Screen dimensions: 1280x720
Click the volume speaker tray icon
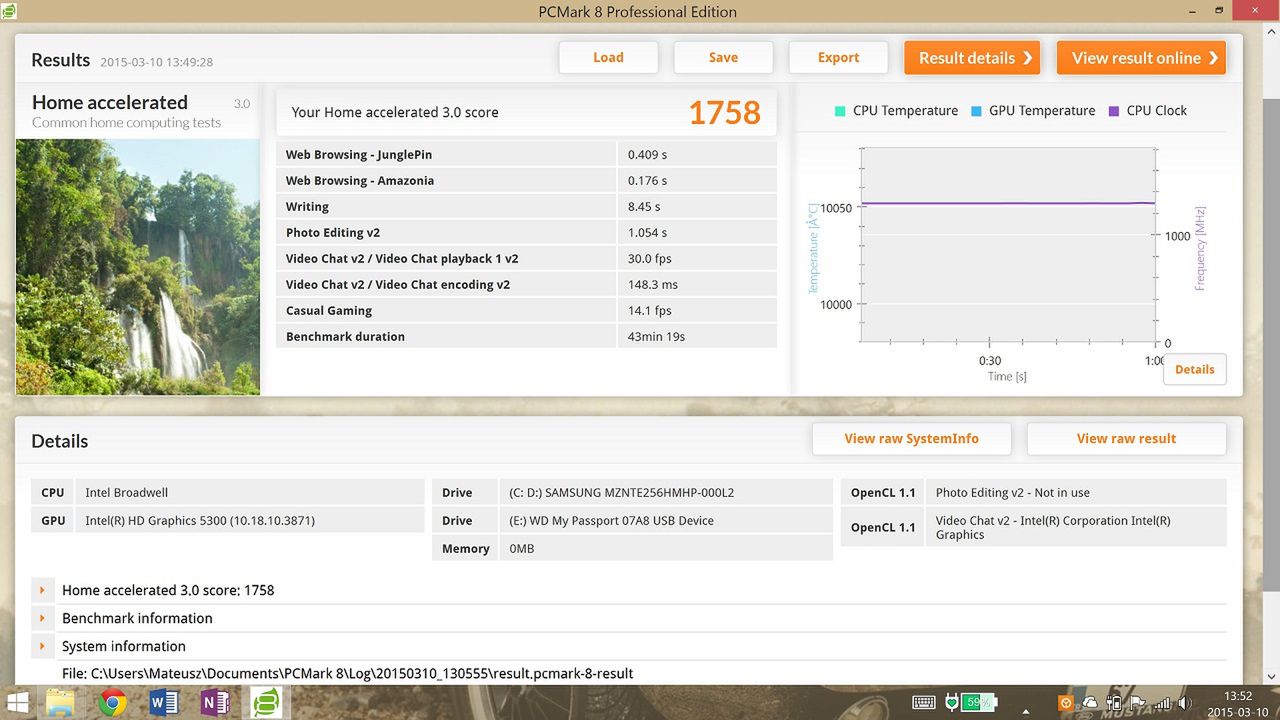coord(1186,702)
